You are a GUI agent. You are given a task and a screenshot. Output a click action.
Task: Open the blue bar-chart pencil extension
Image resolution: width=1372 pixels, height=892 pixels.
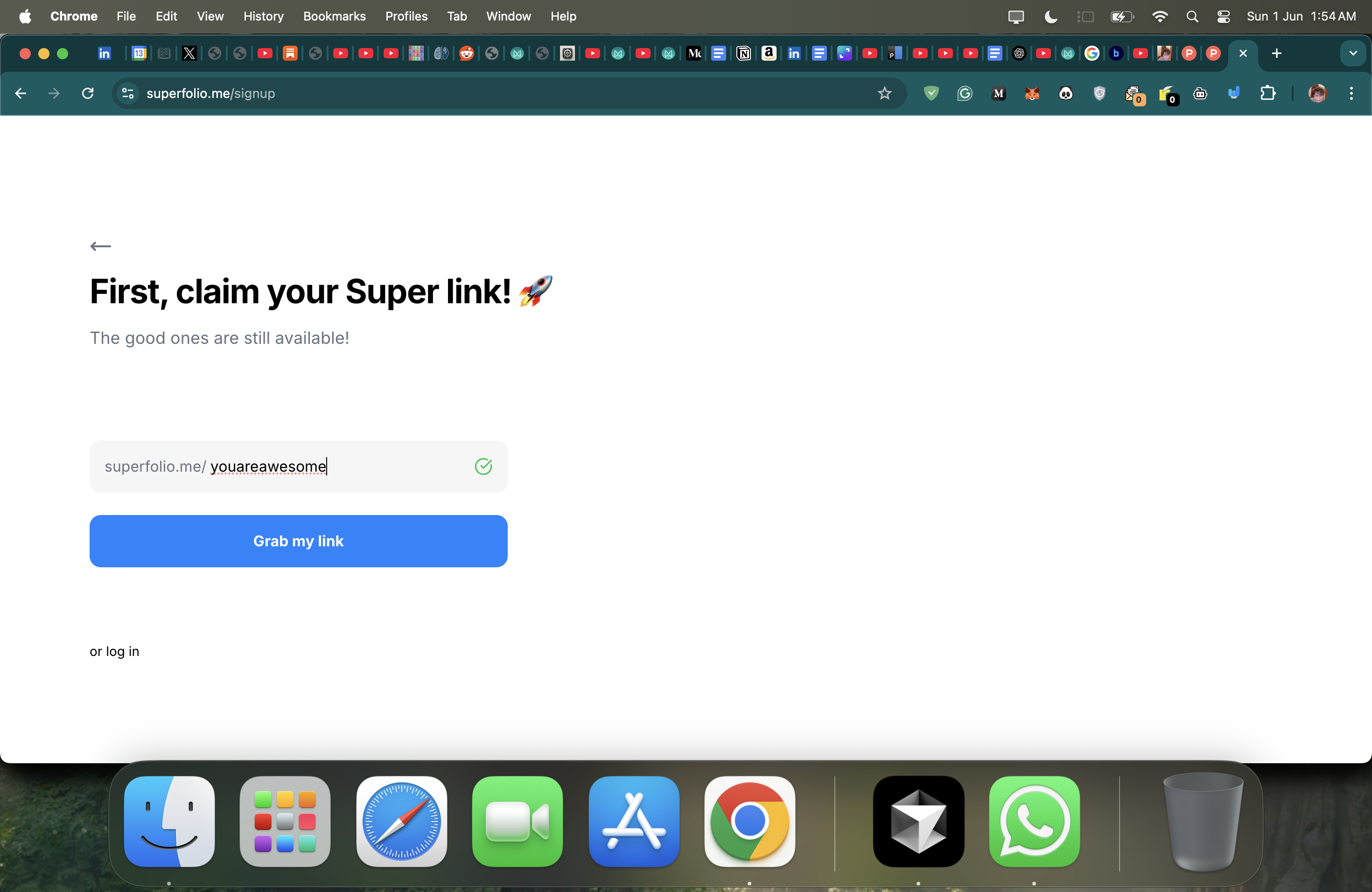click(1234, 93)
